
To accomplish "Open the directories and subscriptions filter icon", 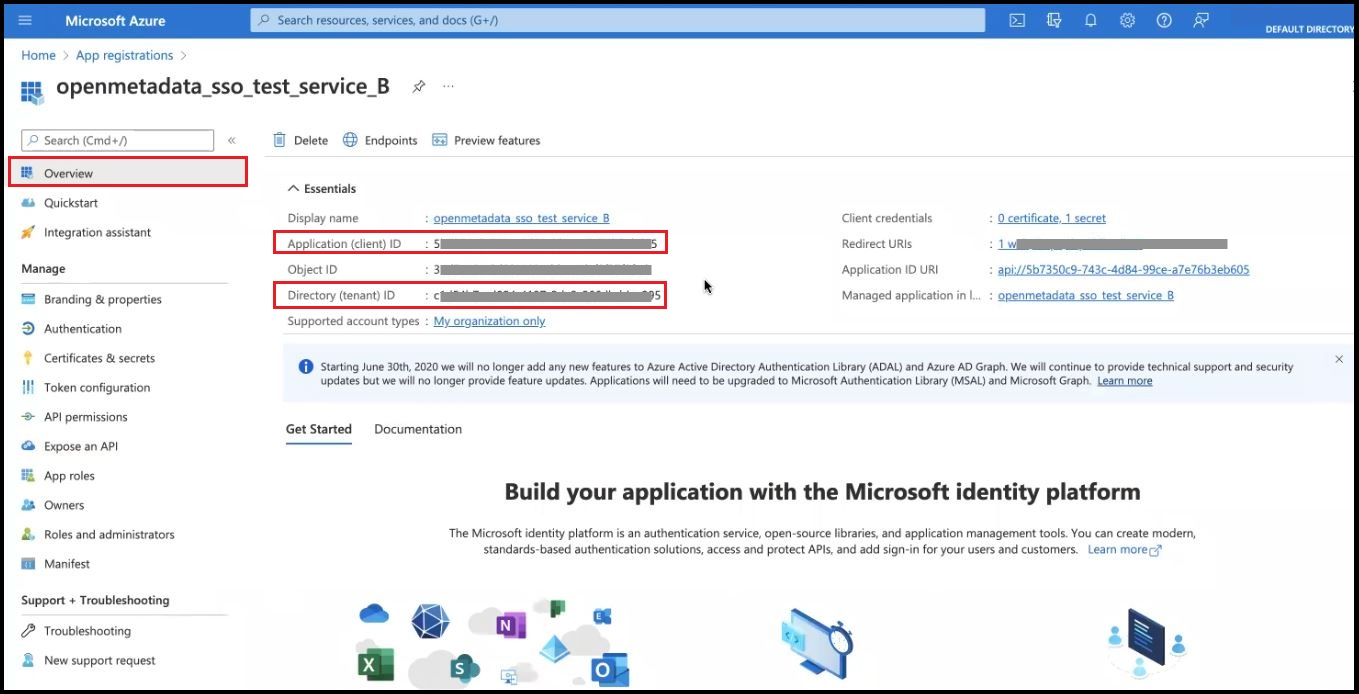I will coord(1053,20).
